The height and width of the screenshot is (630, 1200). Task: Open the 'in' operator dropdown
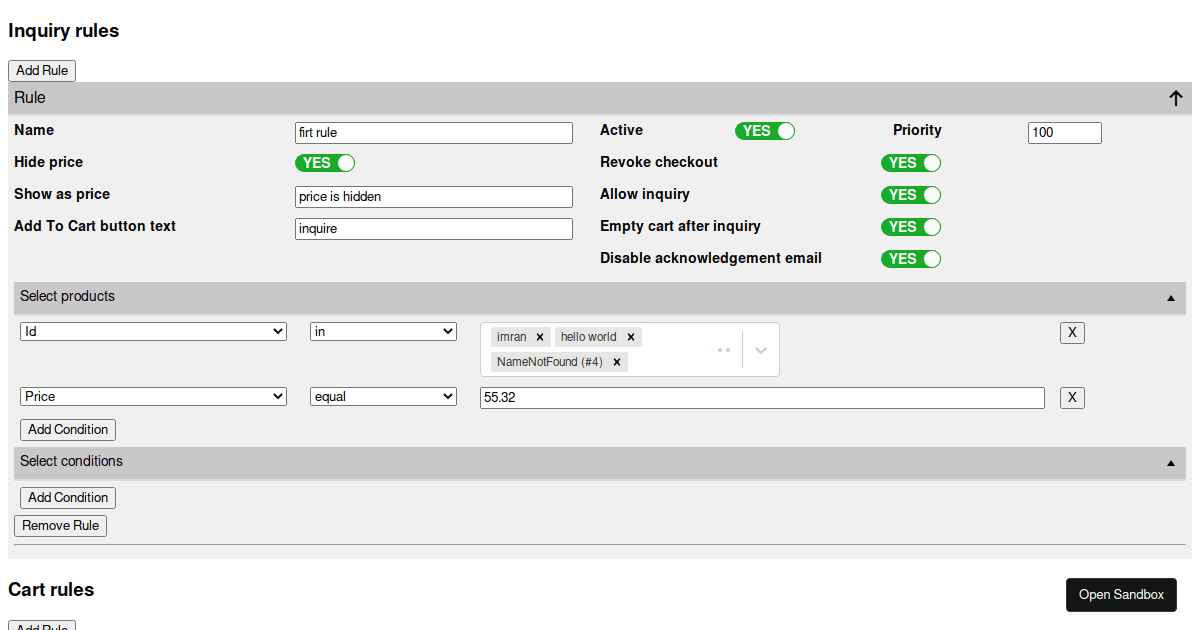pyautogui.click(x=383, y=332)
